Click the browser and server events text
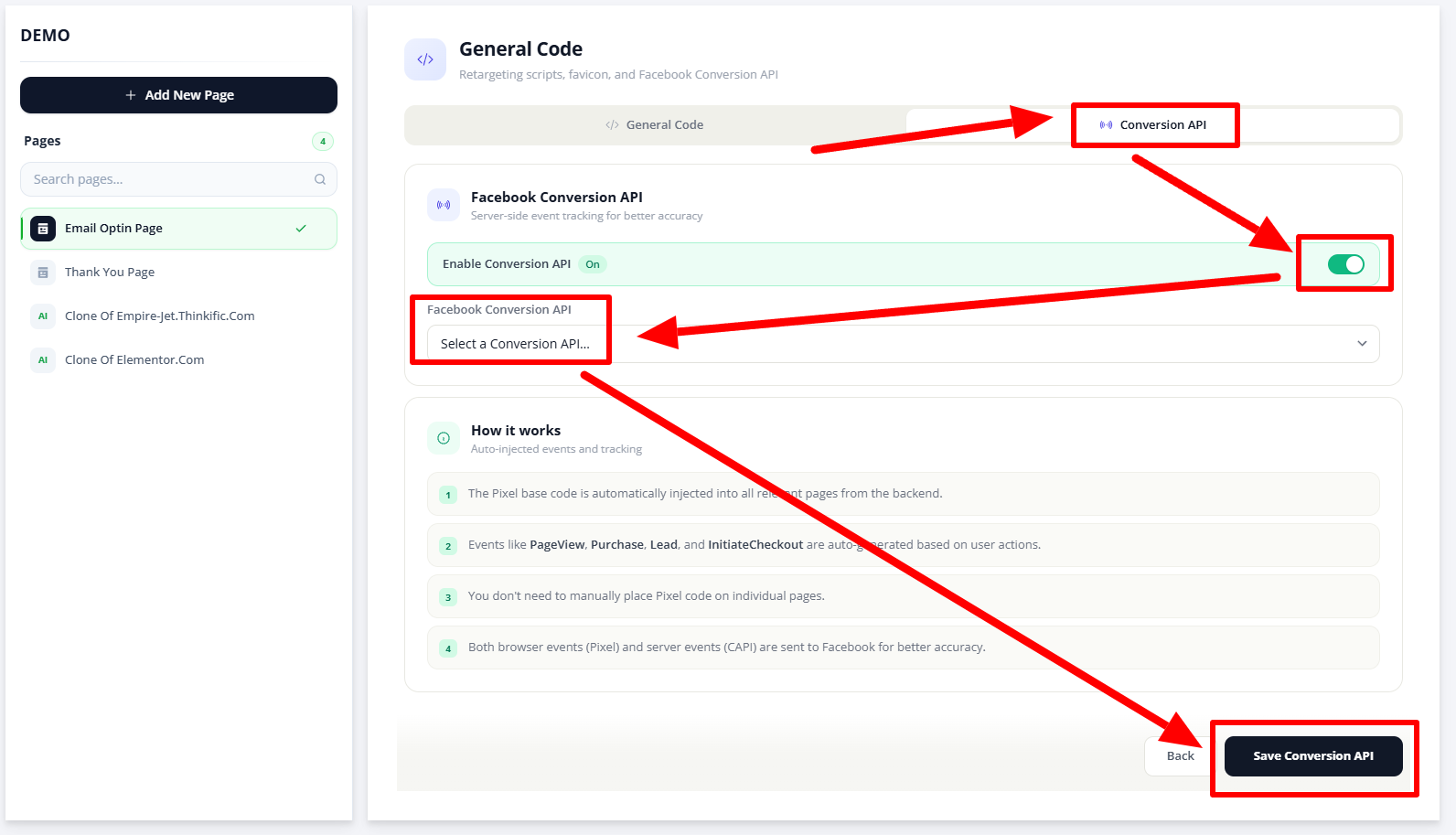The width and height of the screenshot is (1456, 835). point(727,648)
